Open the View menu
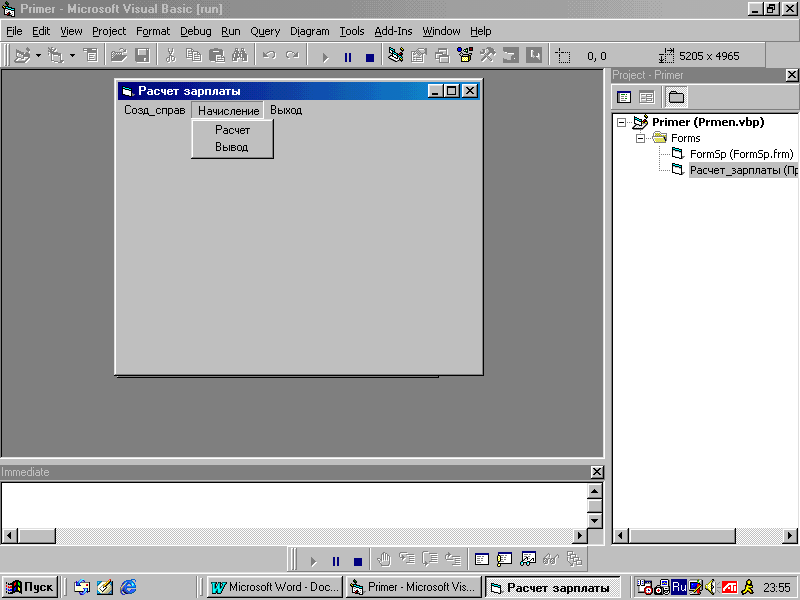Viewport: 800px width, 600px height. pyautogui.click(x=71, y=32)
